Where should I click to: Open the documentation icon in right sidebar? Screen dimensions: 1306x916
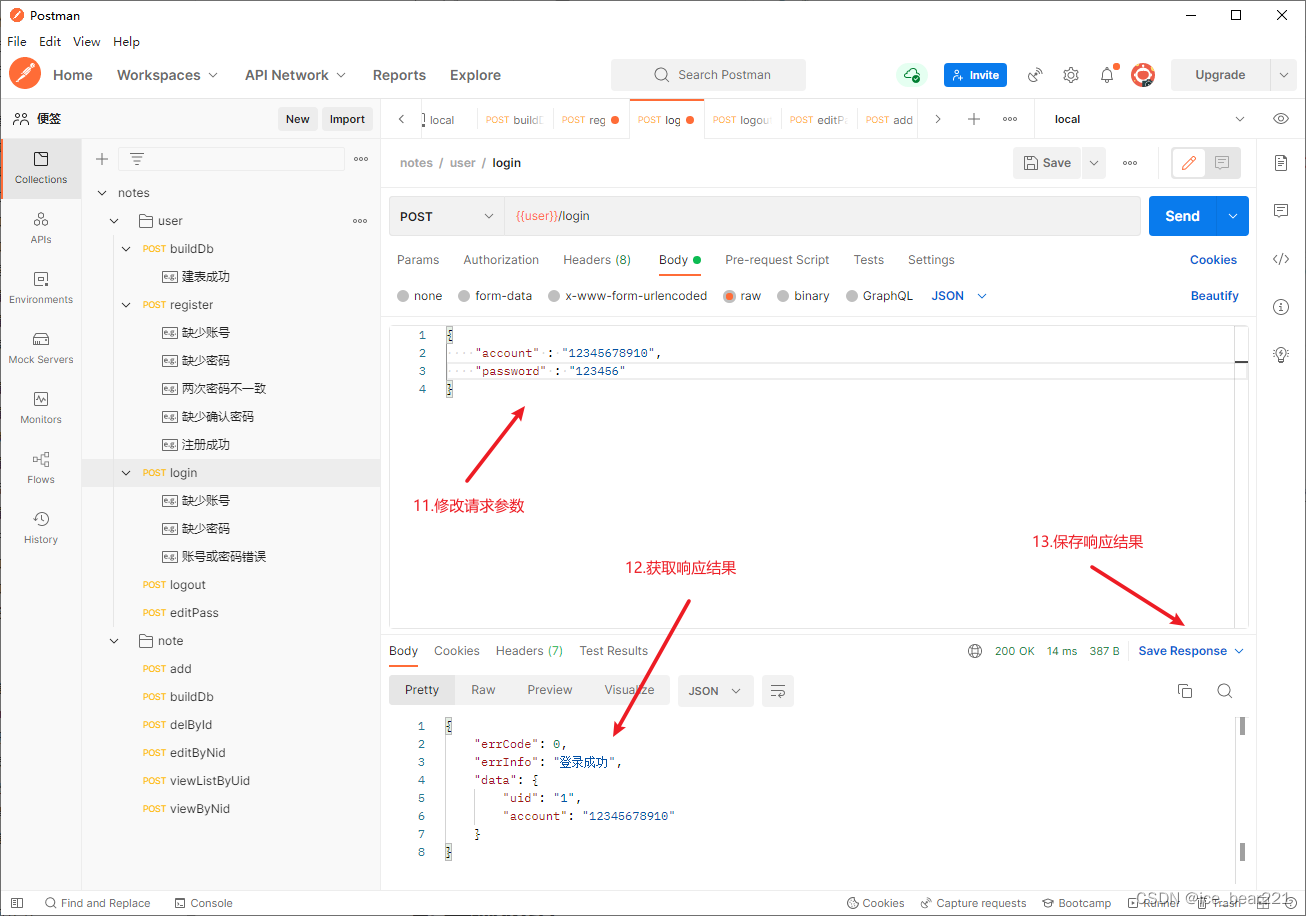click(1281, 163)
